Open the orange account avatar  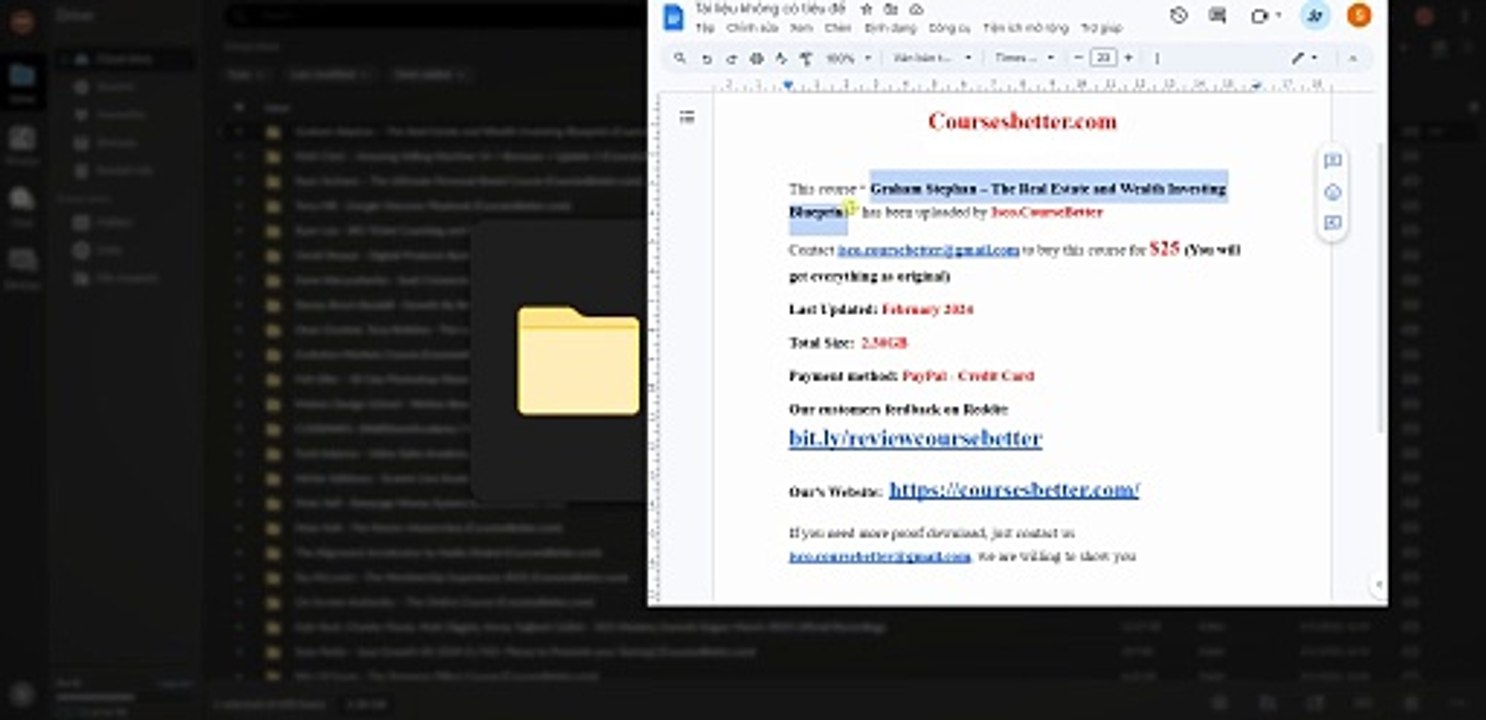(x=1359, y=15)
